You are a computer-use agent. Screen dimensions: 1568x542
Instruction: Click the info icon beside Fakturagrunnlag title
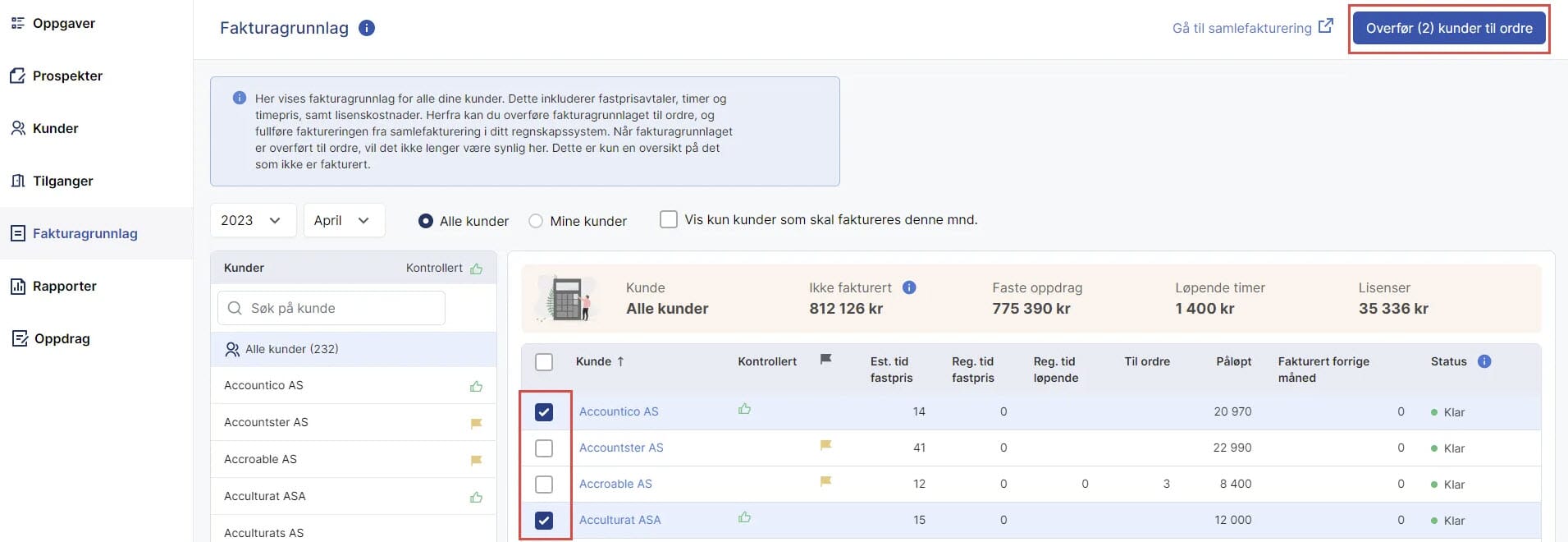(367, 28)
